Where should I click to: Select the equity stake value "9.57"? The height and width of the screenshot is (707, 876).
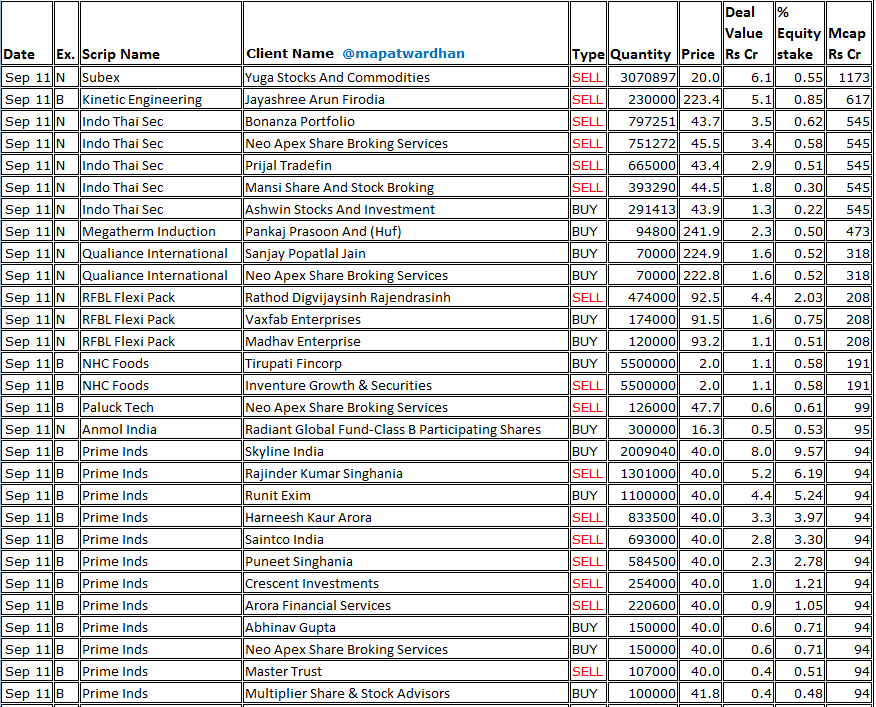(799, 452)
